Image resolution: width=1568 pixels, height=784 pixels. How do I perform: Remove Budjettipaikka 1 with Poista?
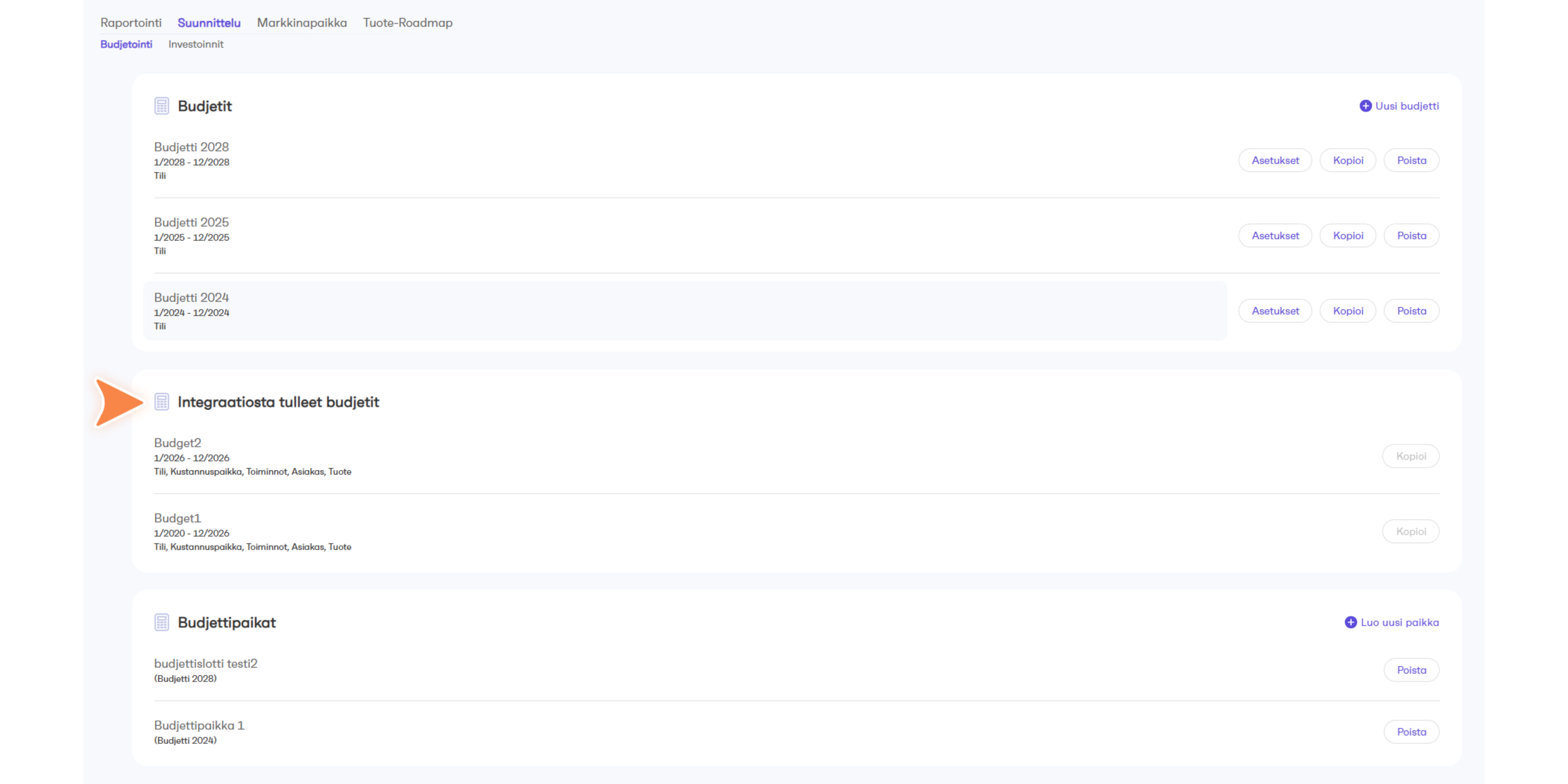tap(1411, 732)
